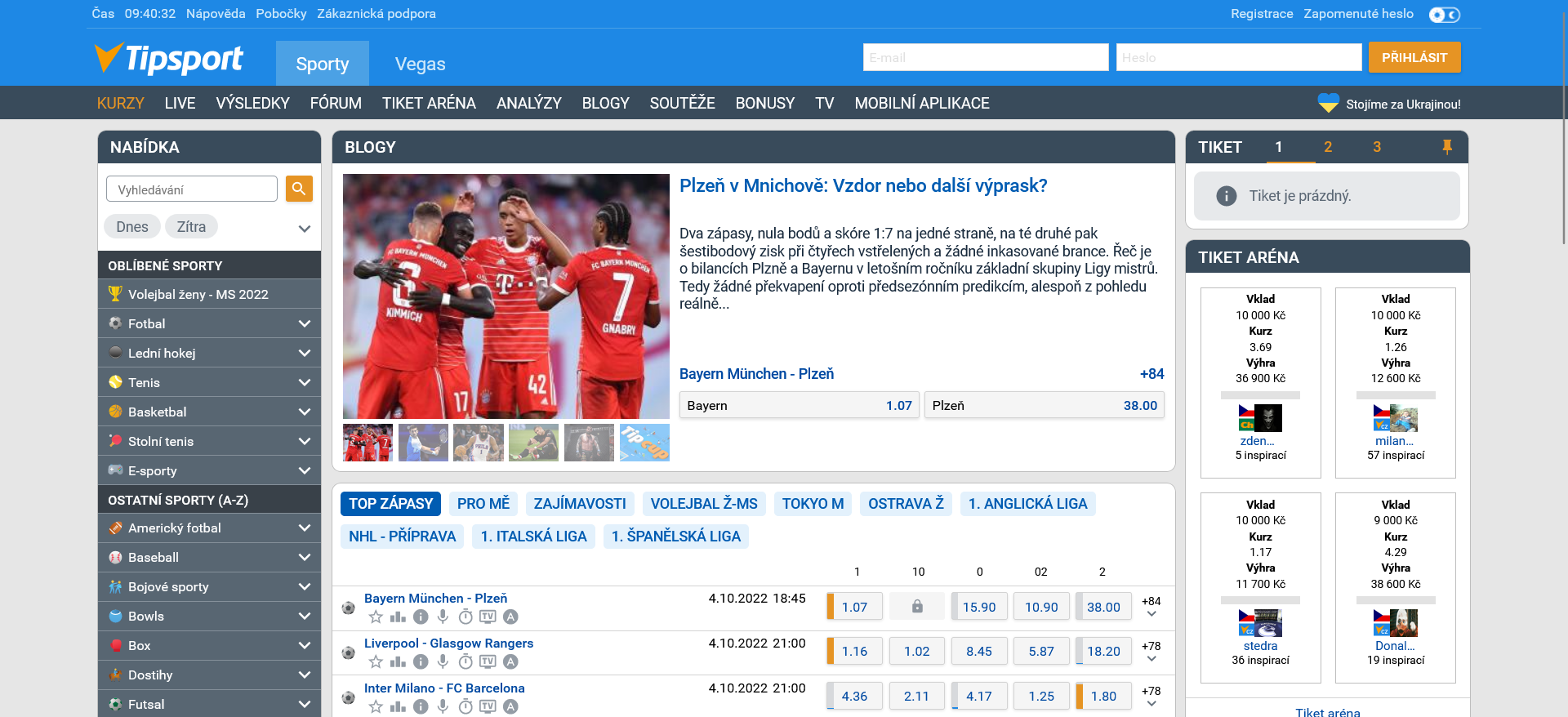Select the tennis player blog thumbnail

pyautogui.click(x=423, y=443)
